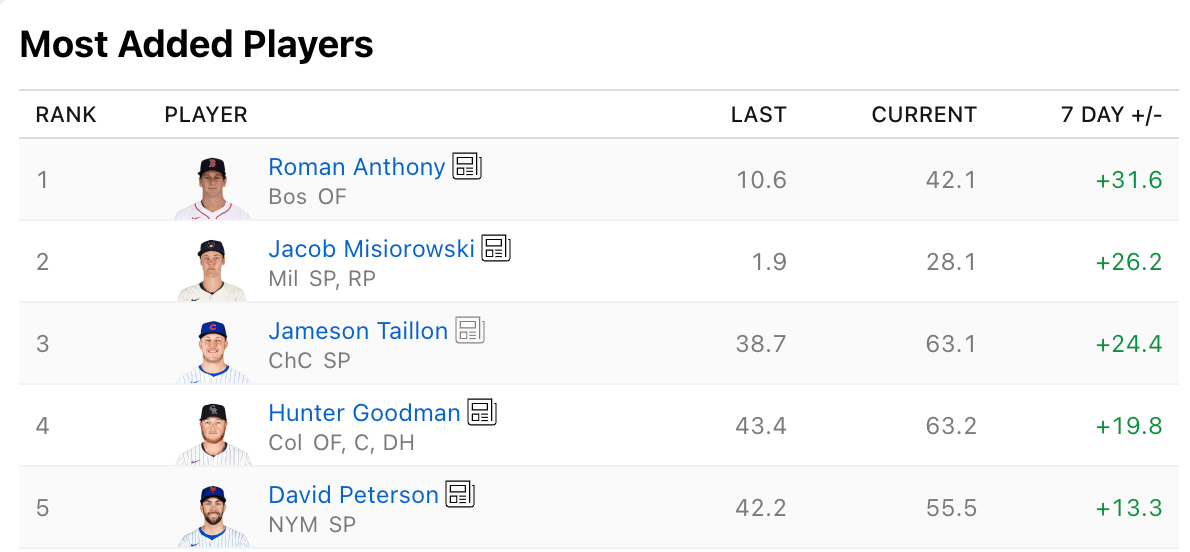
Task: Click David Peterson's headshot photo
Action: click(212, 515)
